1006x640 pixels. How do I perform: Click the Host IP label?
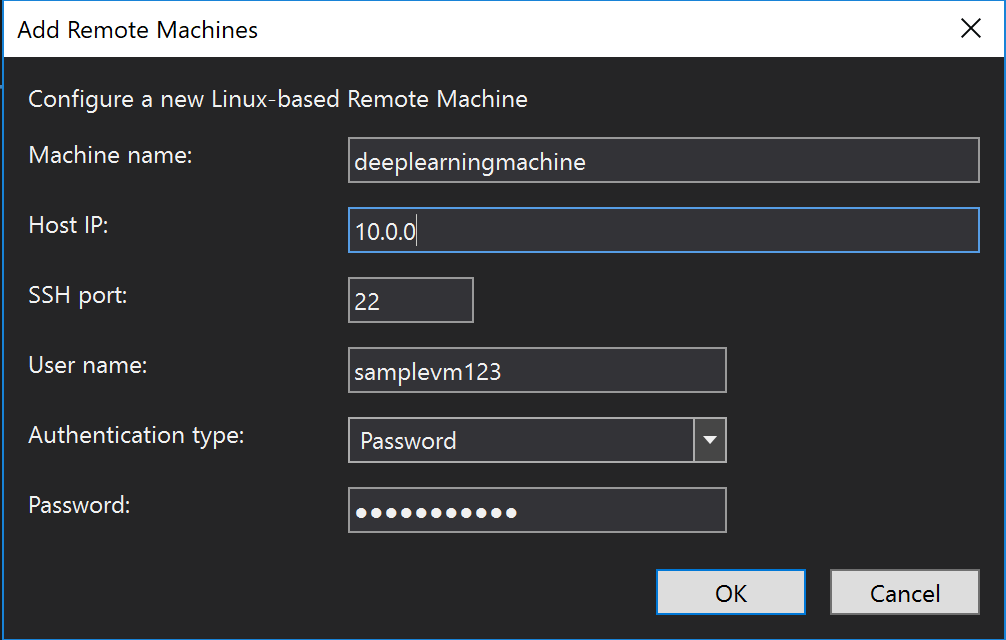point(67,226)
